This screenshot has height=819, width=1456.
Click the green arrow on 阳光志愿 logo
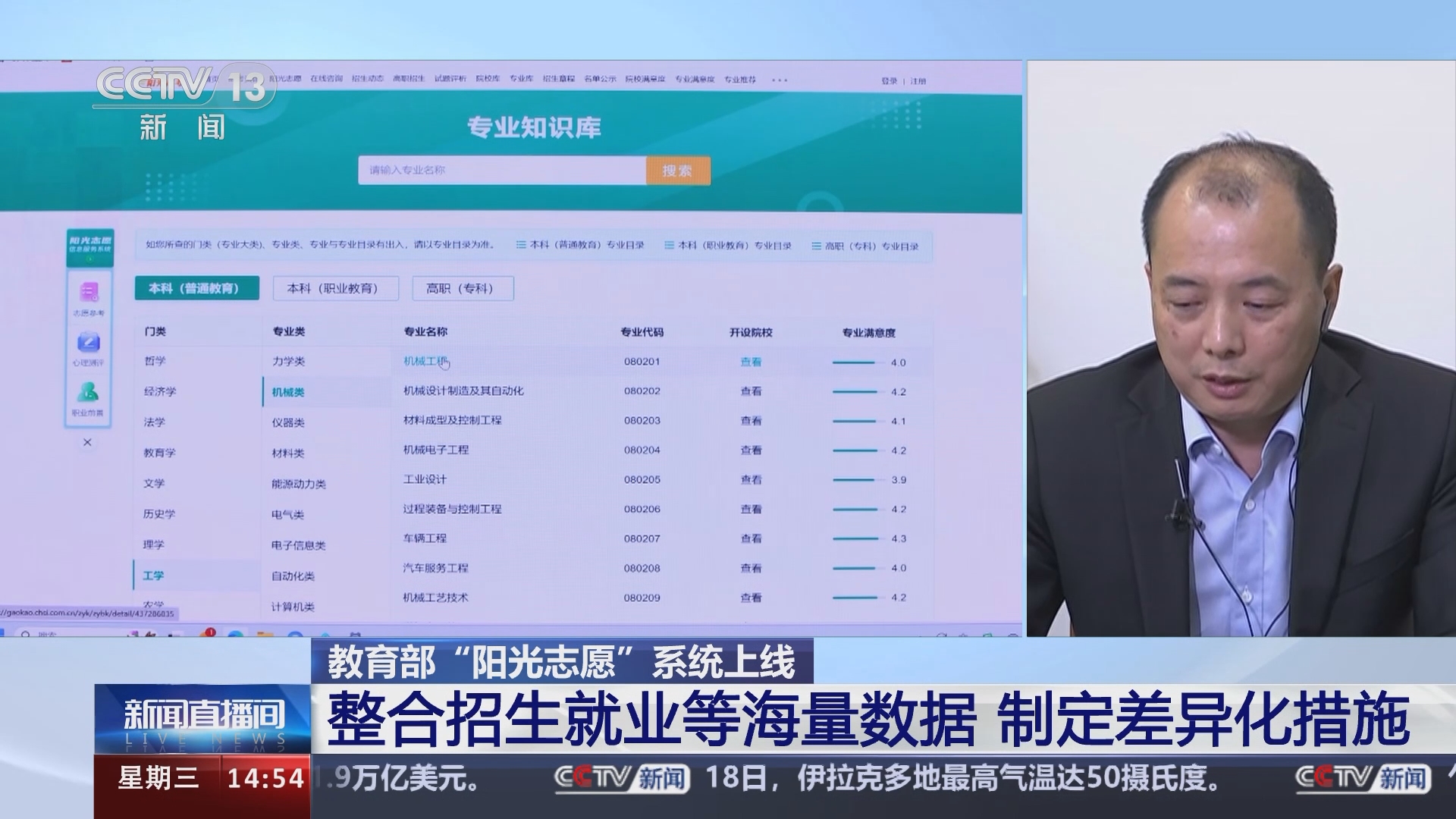pos(89,259)
